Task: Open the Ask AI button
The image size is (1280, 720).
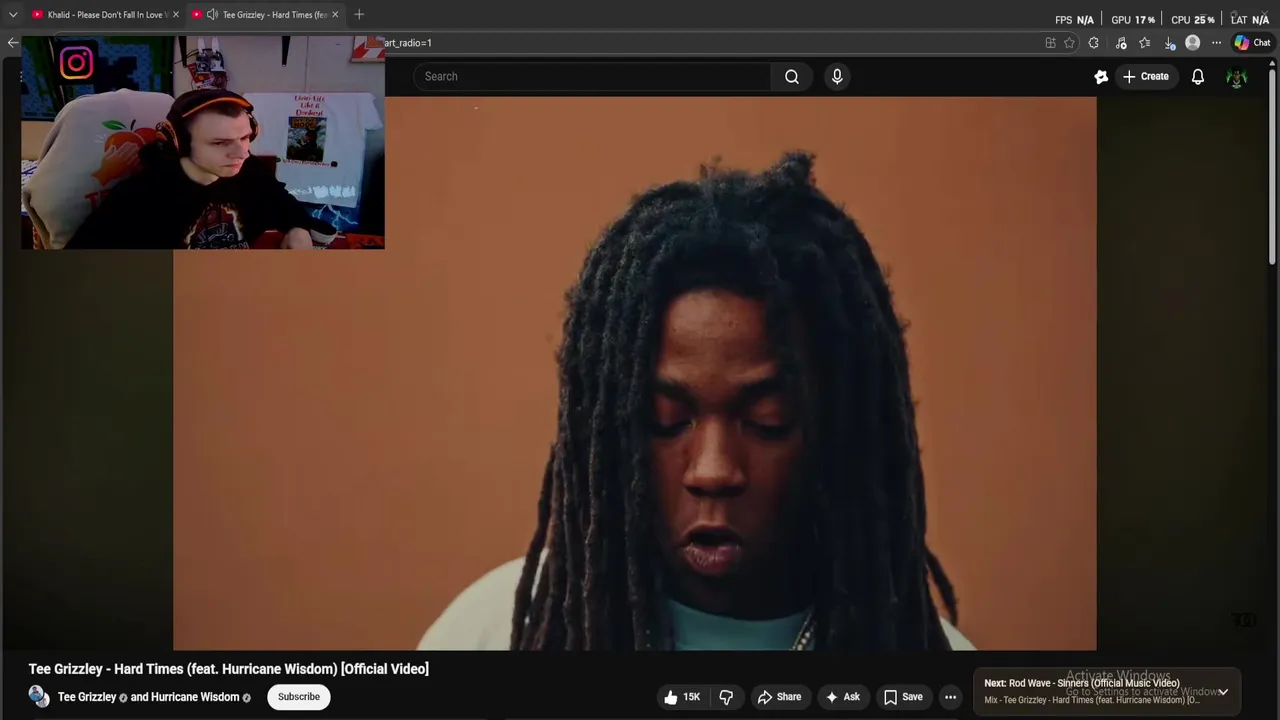Action: tap(842, 697)
